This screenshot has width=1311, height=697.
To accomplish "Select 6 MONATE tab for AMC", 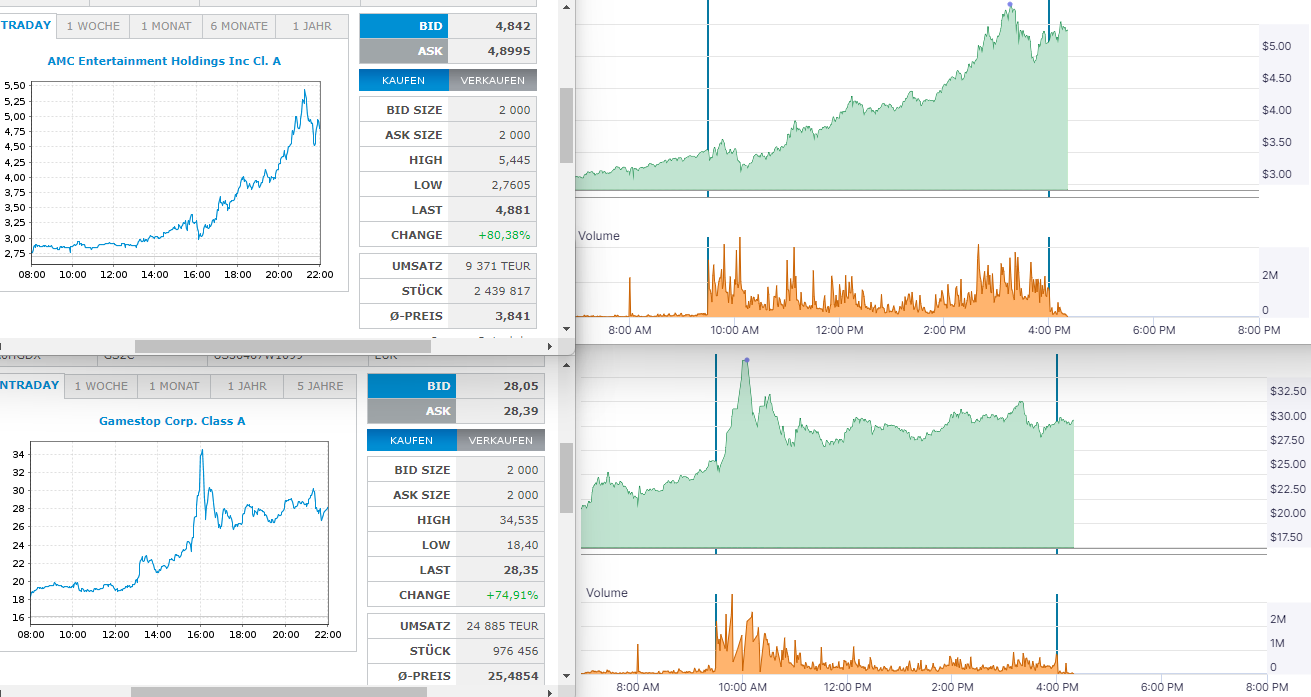I will point(239,26).
